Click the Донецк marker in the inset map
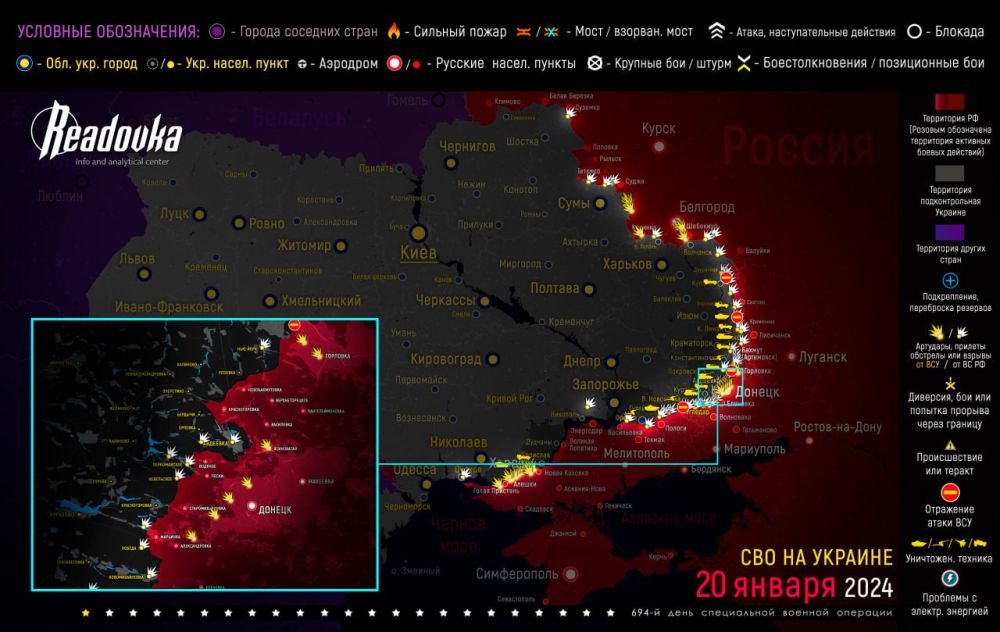1000x632 pixels. [x=251, y=508]
